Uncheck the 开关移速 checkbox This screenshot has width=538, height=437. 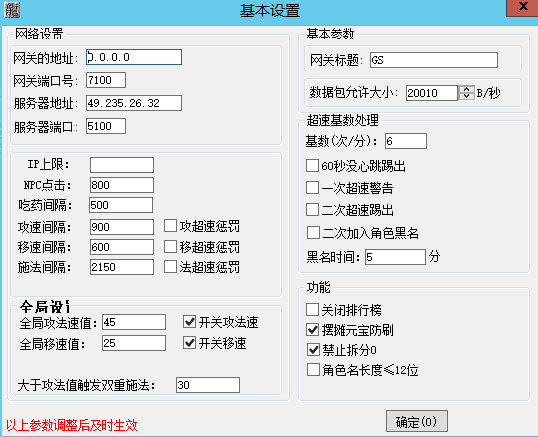pyautogui.click(x=189, y=342)
